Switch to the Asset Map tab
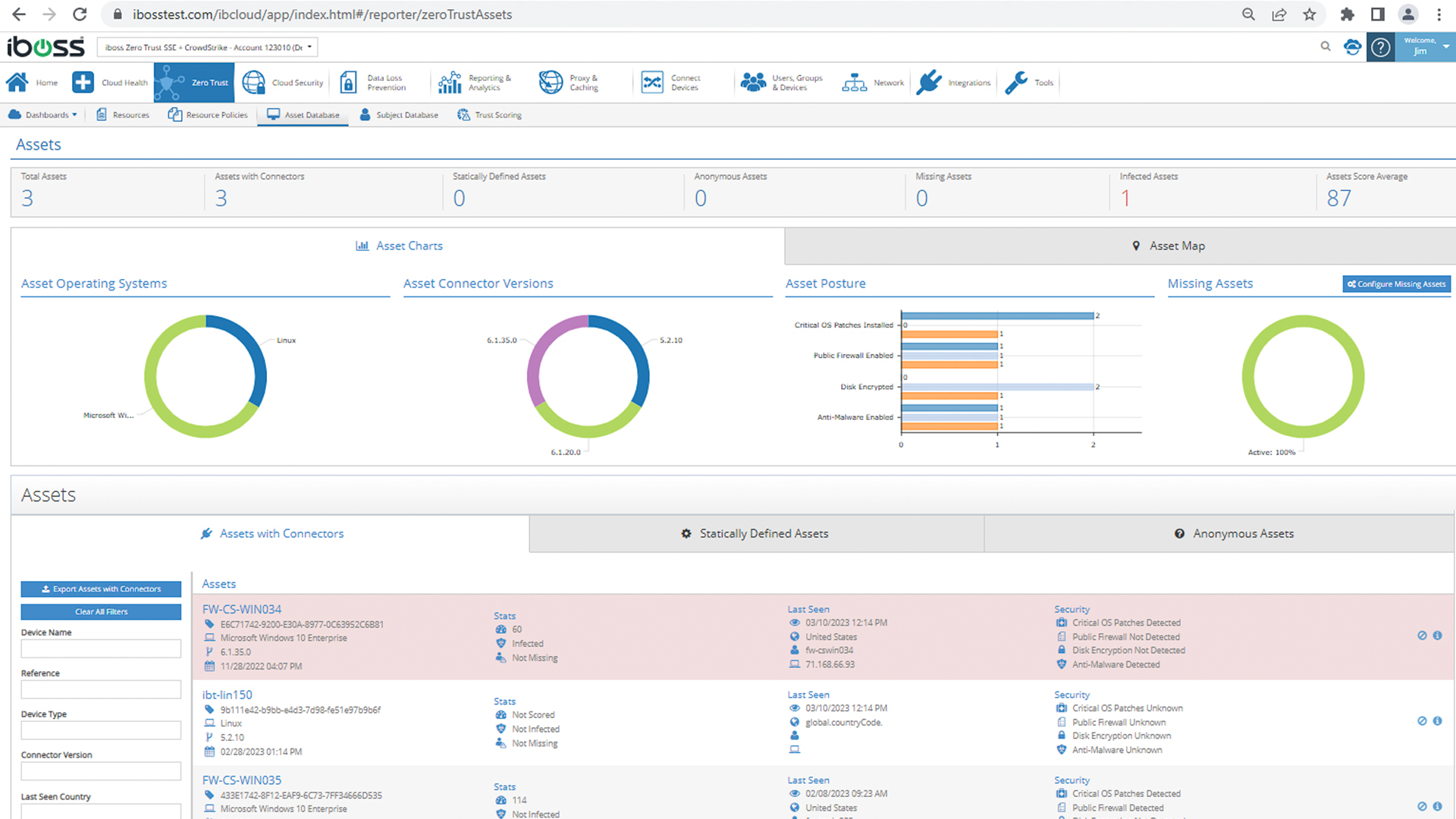The height and width of the screenshot is (819, 1456). point(1168,246)
